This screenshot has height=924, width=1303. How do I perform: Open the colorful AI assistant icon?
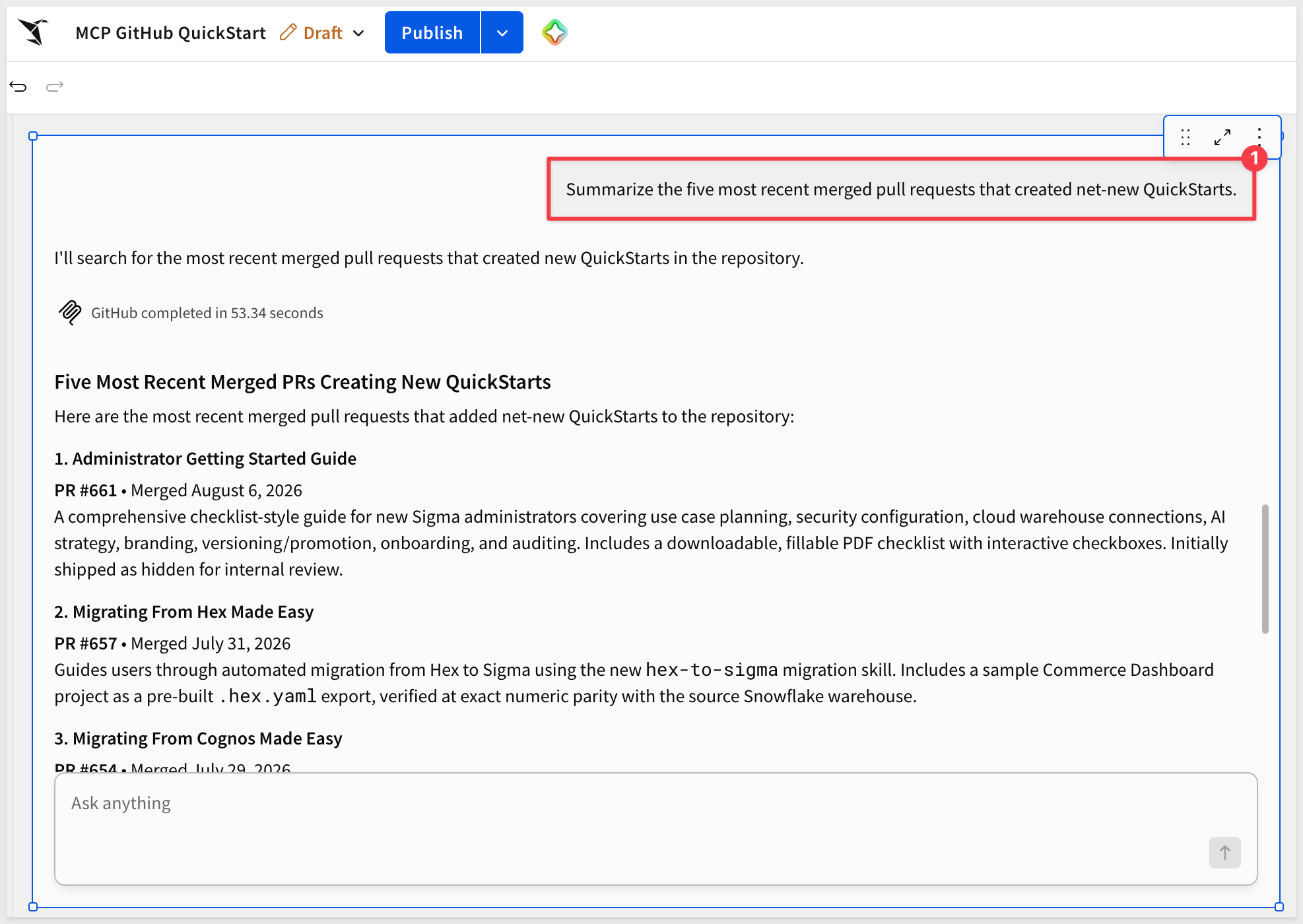click(554, 32)
